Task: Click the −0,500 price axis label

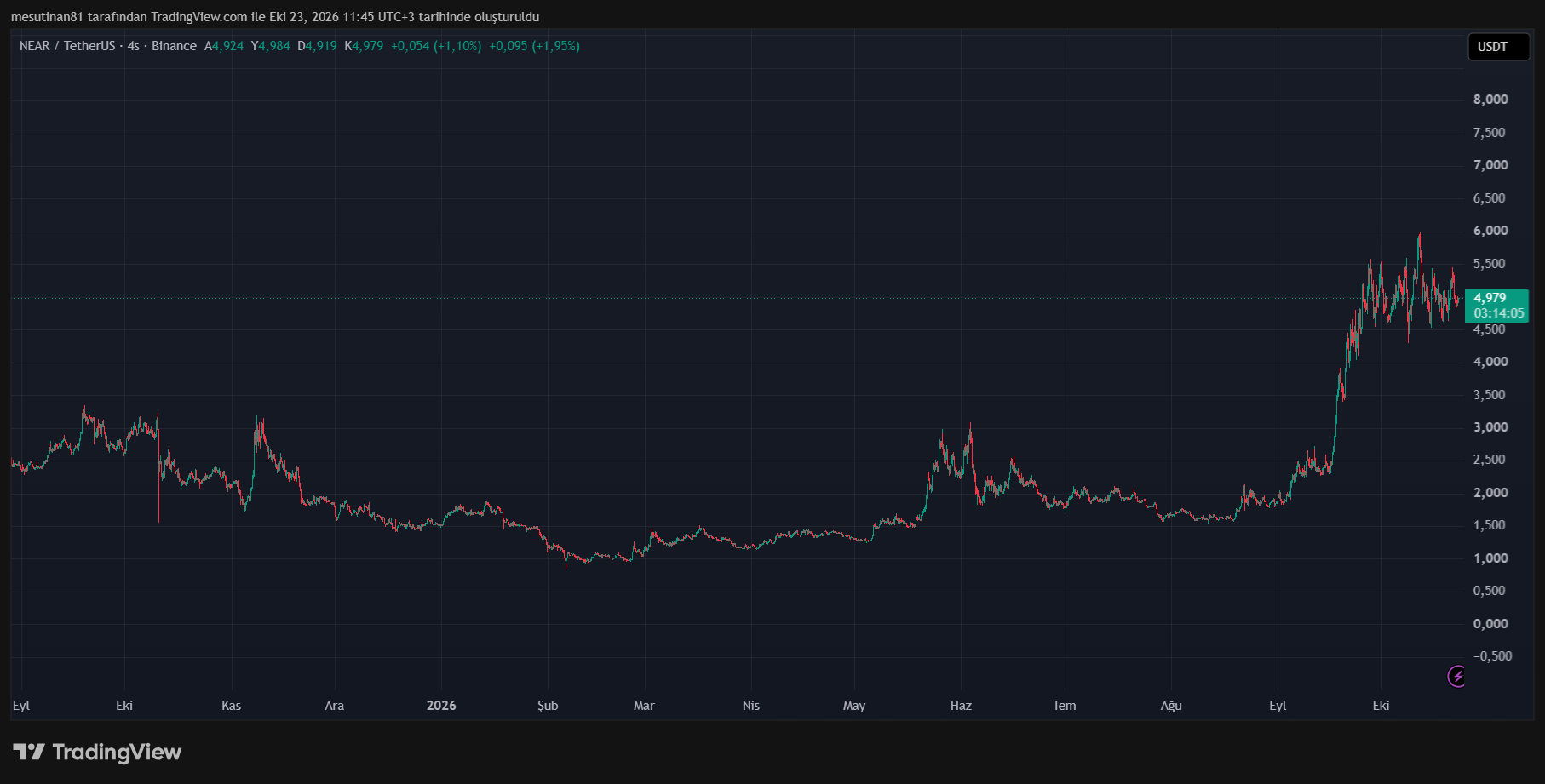Action: pyautogui.click(x=1492, y=656)
